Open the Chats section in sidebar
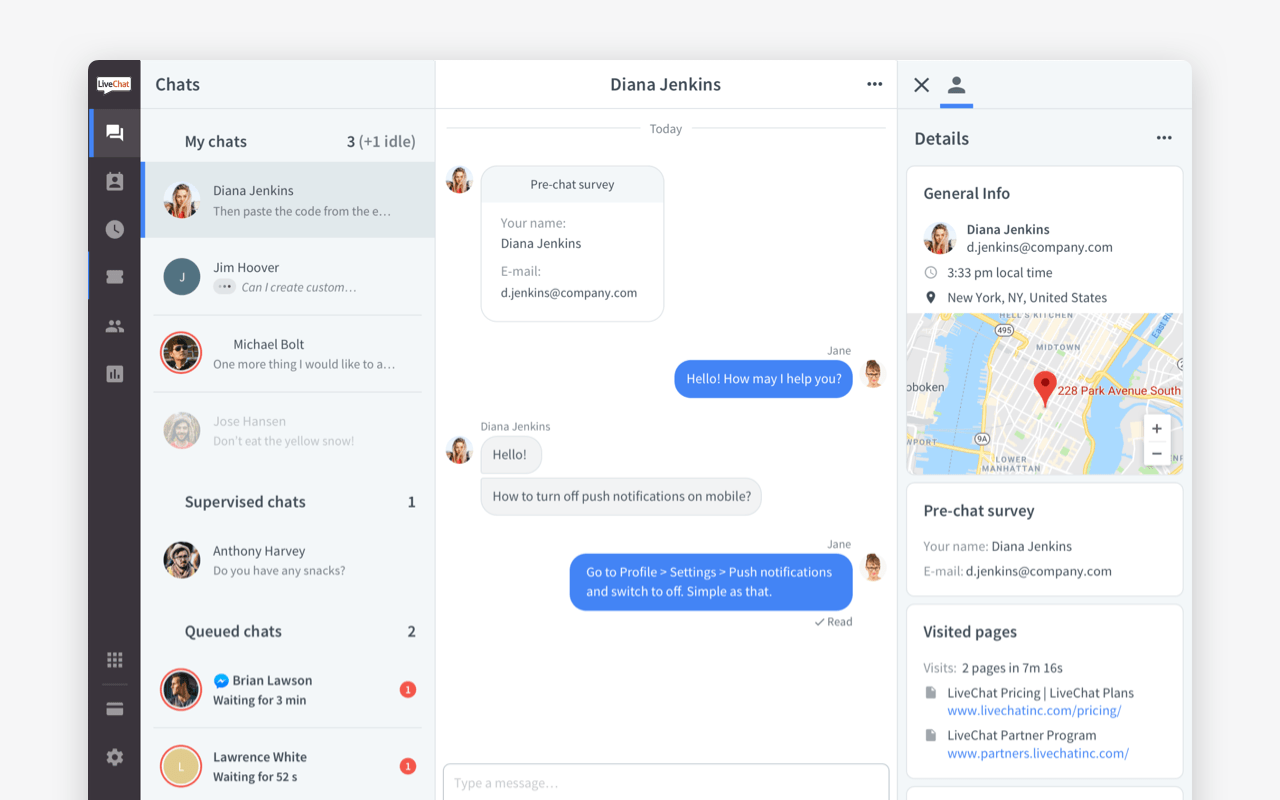 point(115,133)
